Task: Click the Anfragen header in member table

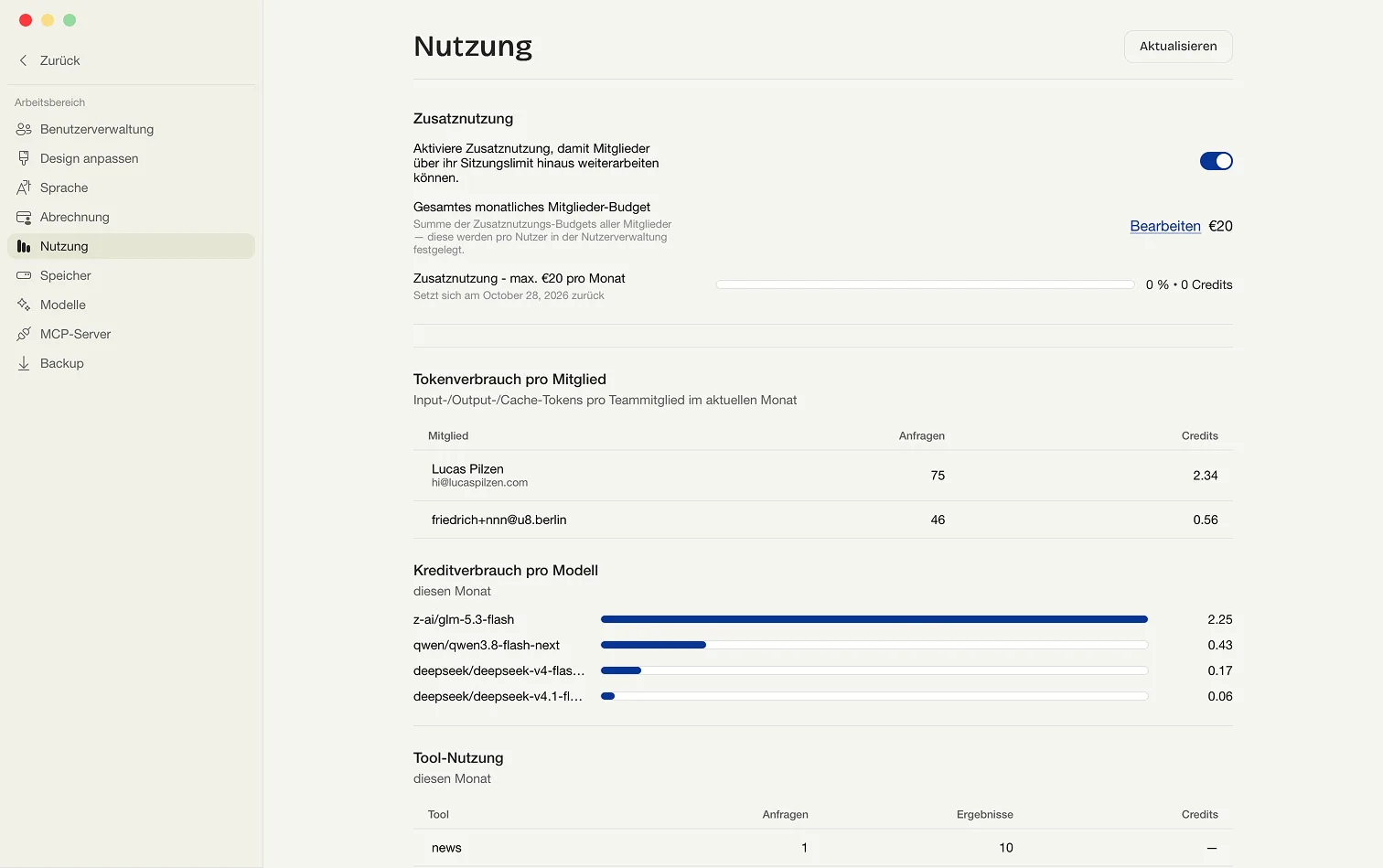Action: click(x=922, y=435)
